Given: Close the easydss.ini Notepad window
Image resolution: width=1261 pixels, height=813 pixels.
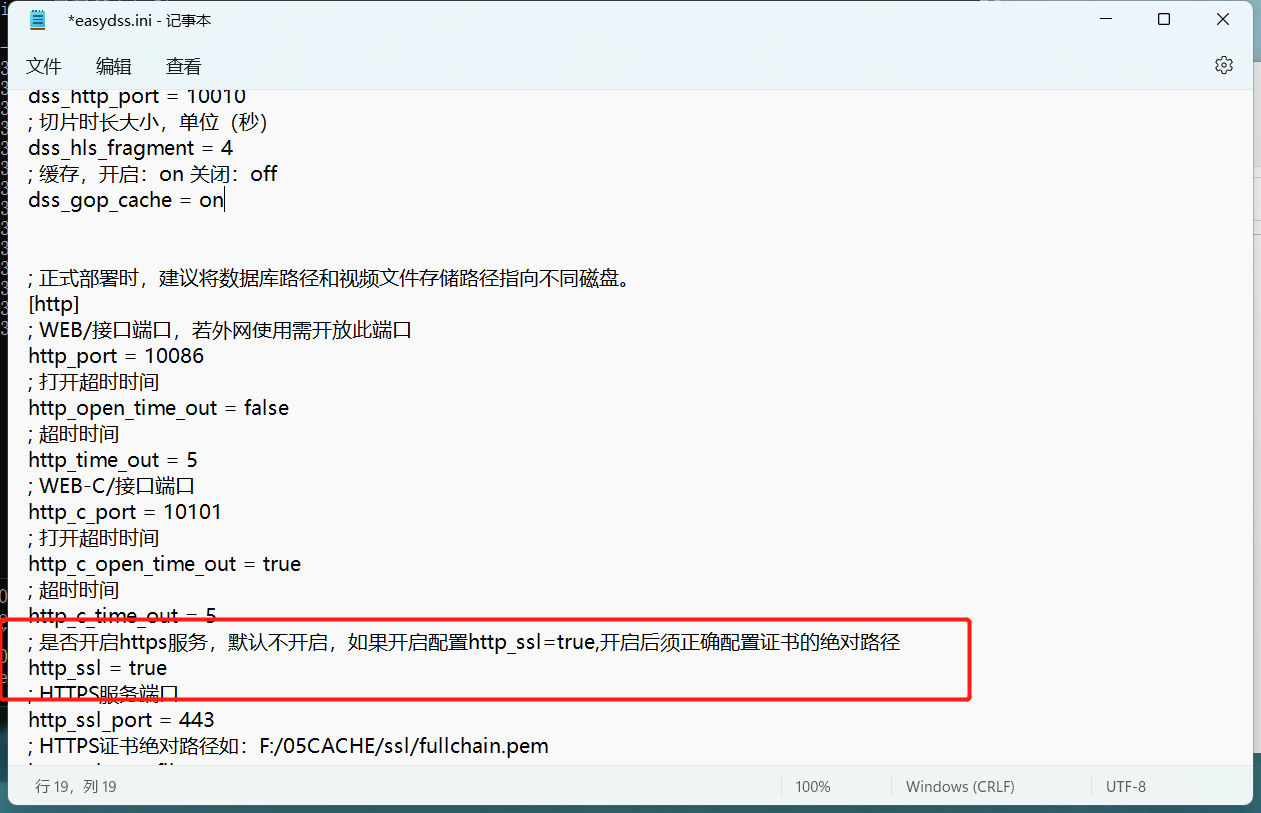Looking at the screenshot, I should pyautogui.click(x=1223, y=19).
